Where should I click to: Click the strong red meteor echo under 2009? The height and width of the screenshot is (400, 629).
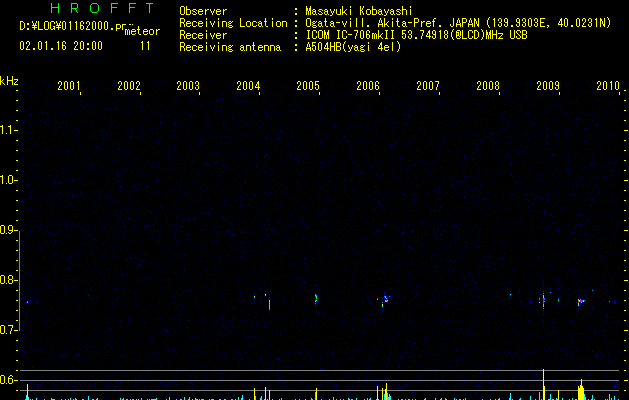coord(544,300)
